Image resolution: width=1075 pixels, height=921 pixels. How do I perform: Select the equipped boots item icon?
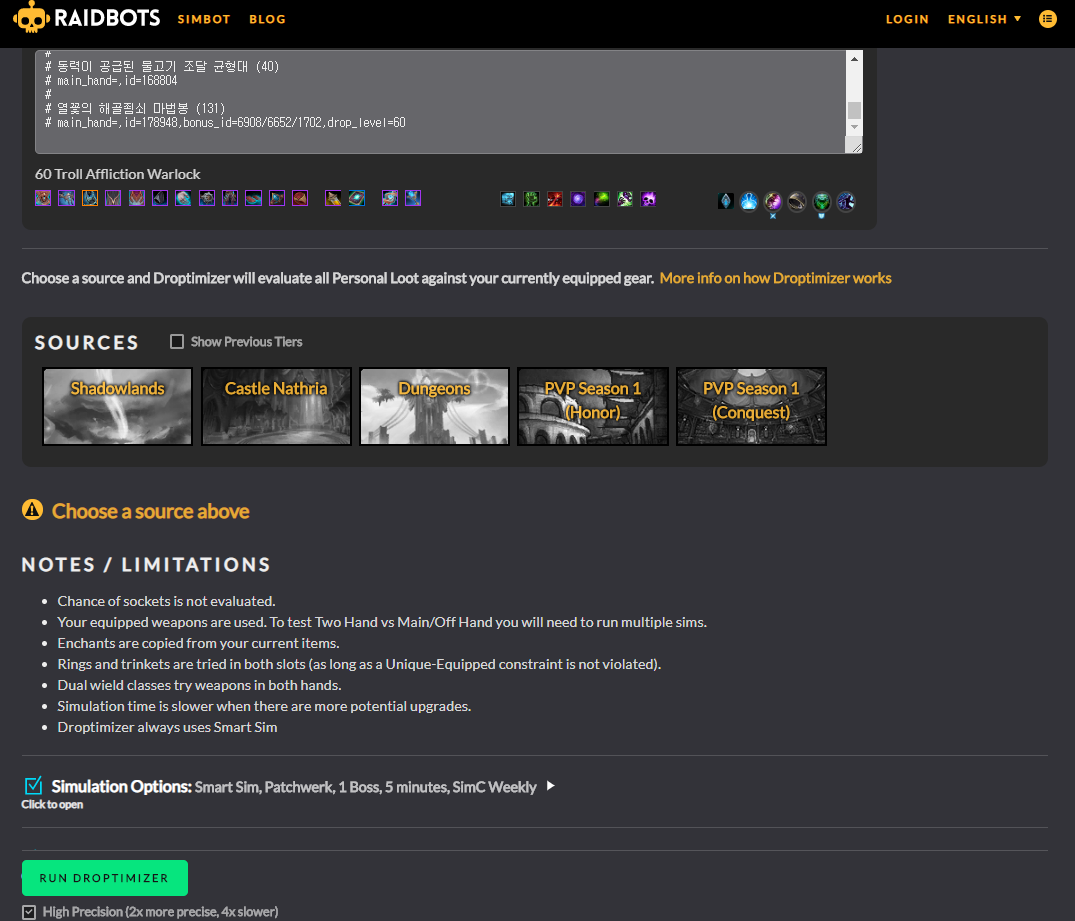(x=253, y=199)
